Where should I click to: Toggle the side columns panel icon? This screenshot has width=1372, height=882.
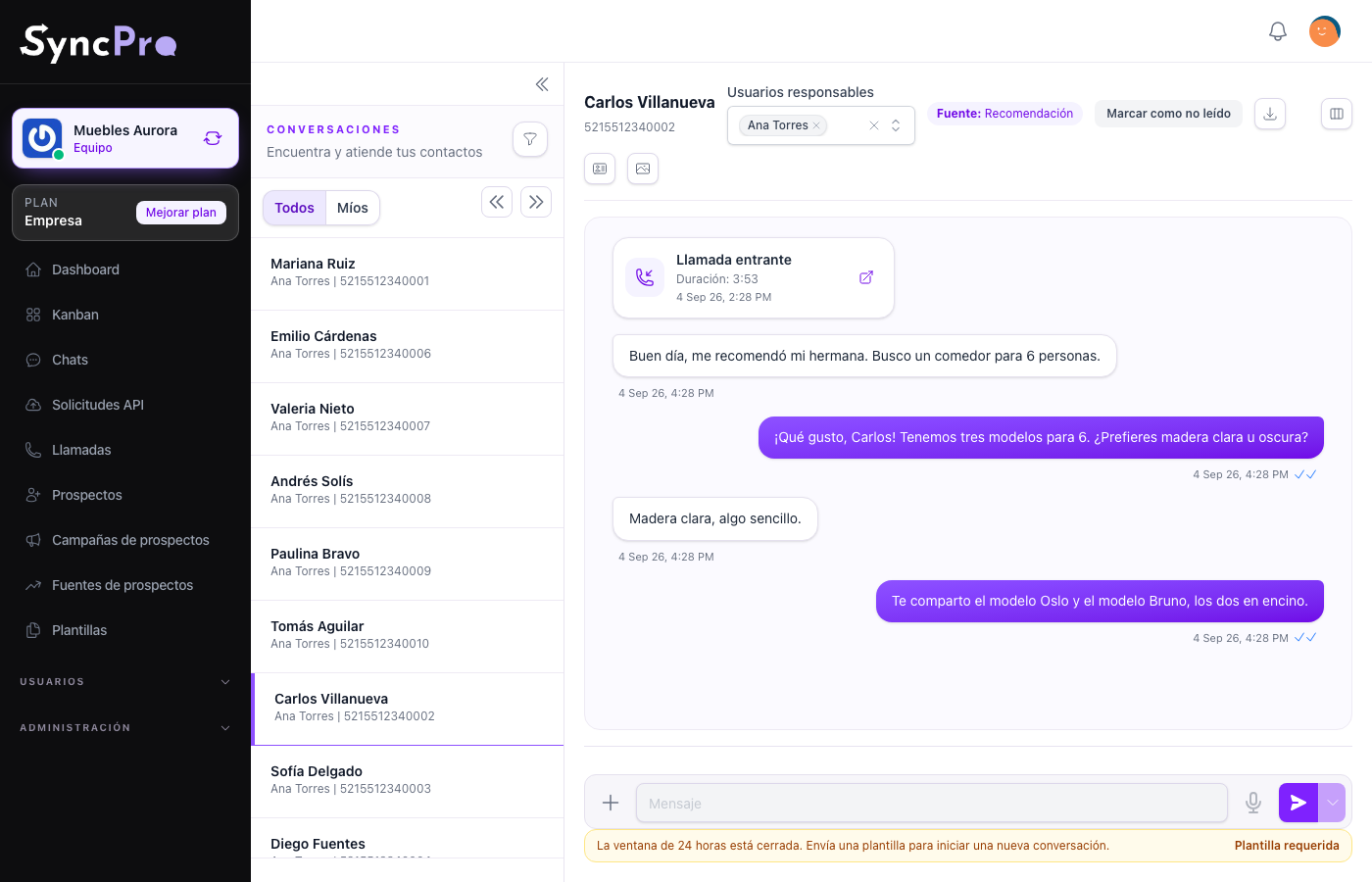click(x=1337, y=114)
